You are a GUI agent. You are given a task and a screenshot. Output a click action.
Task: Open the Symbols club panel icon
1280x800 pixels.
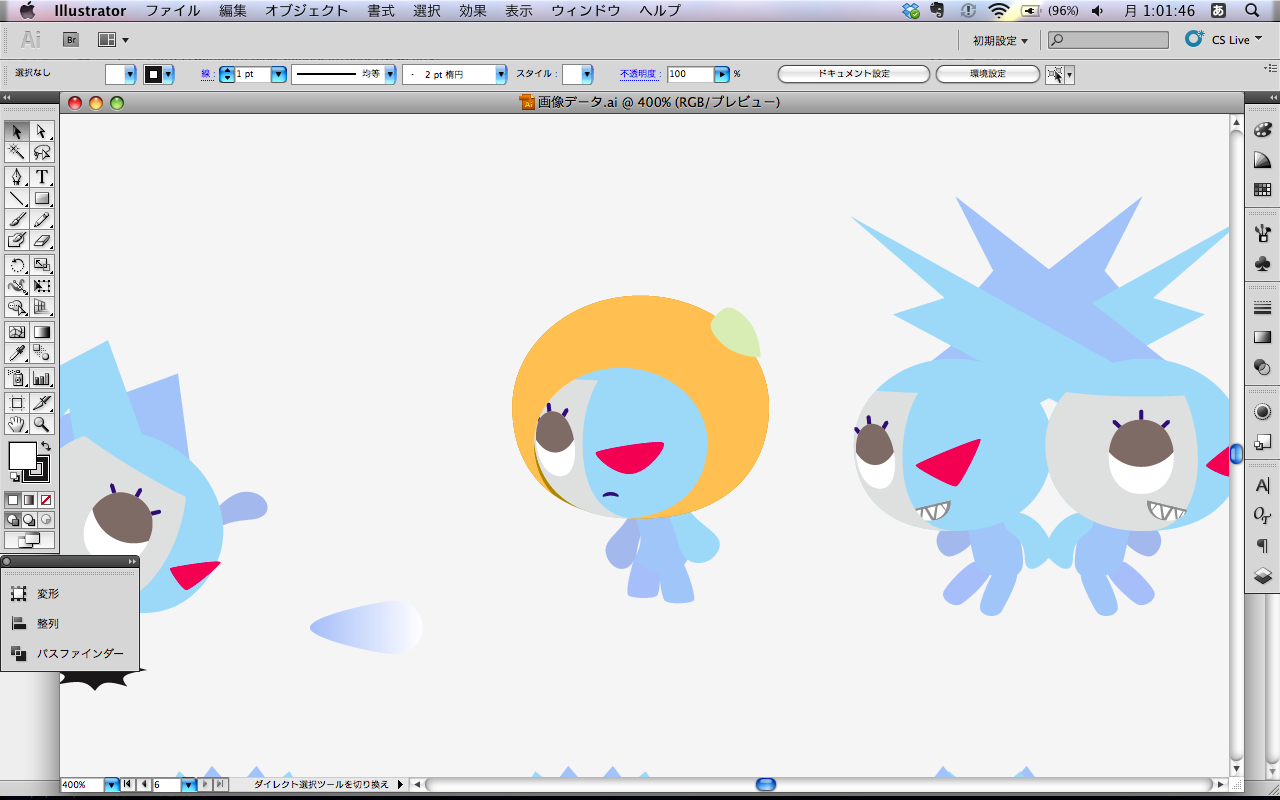(x=1262, y=263)
